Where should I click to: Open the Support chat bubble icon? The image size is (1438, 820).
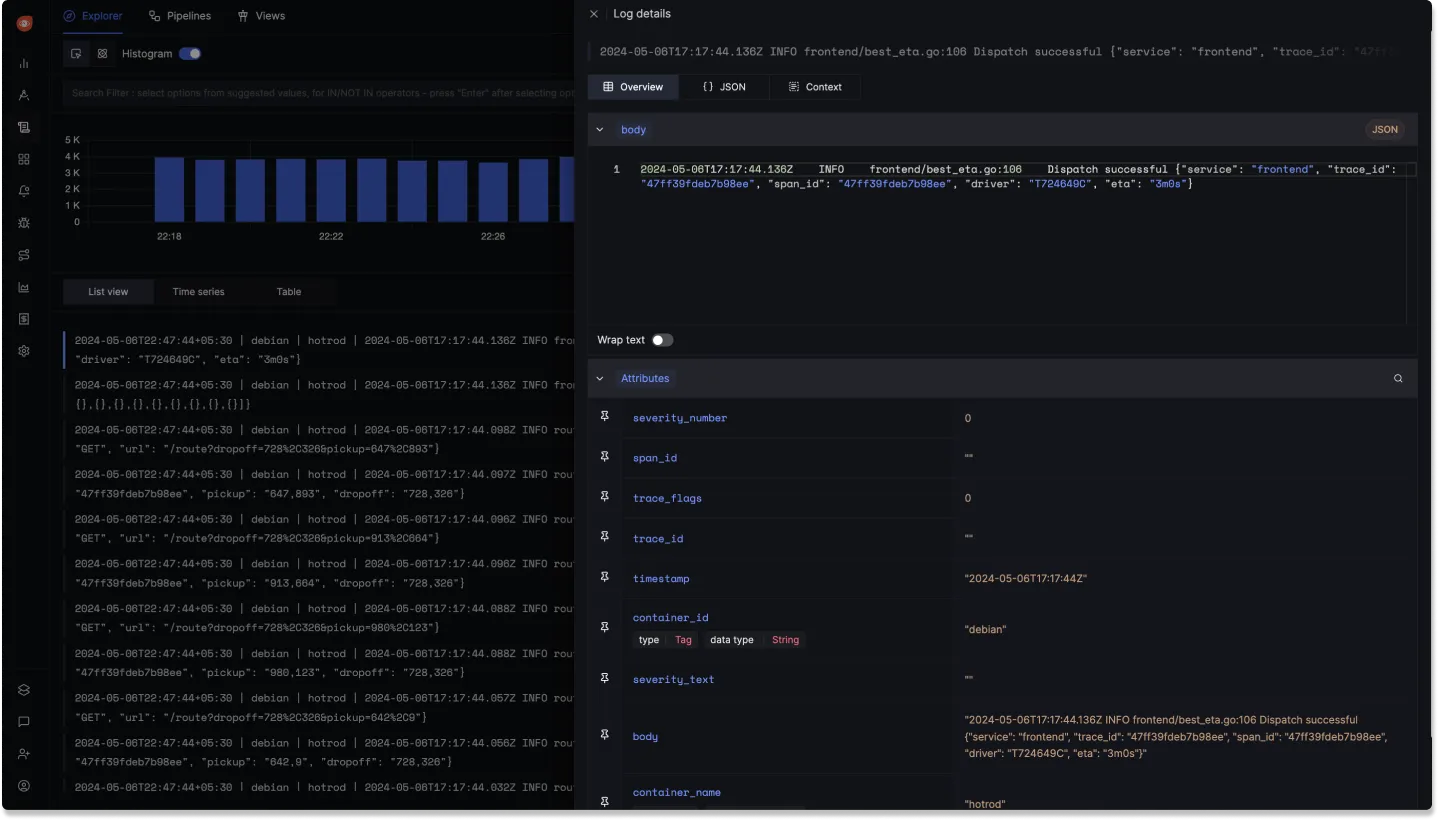(x=24, y=722)
